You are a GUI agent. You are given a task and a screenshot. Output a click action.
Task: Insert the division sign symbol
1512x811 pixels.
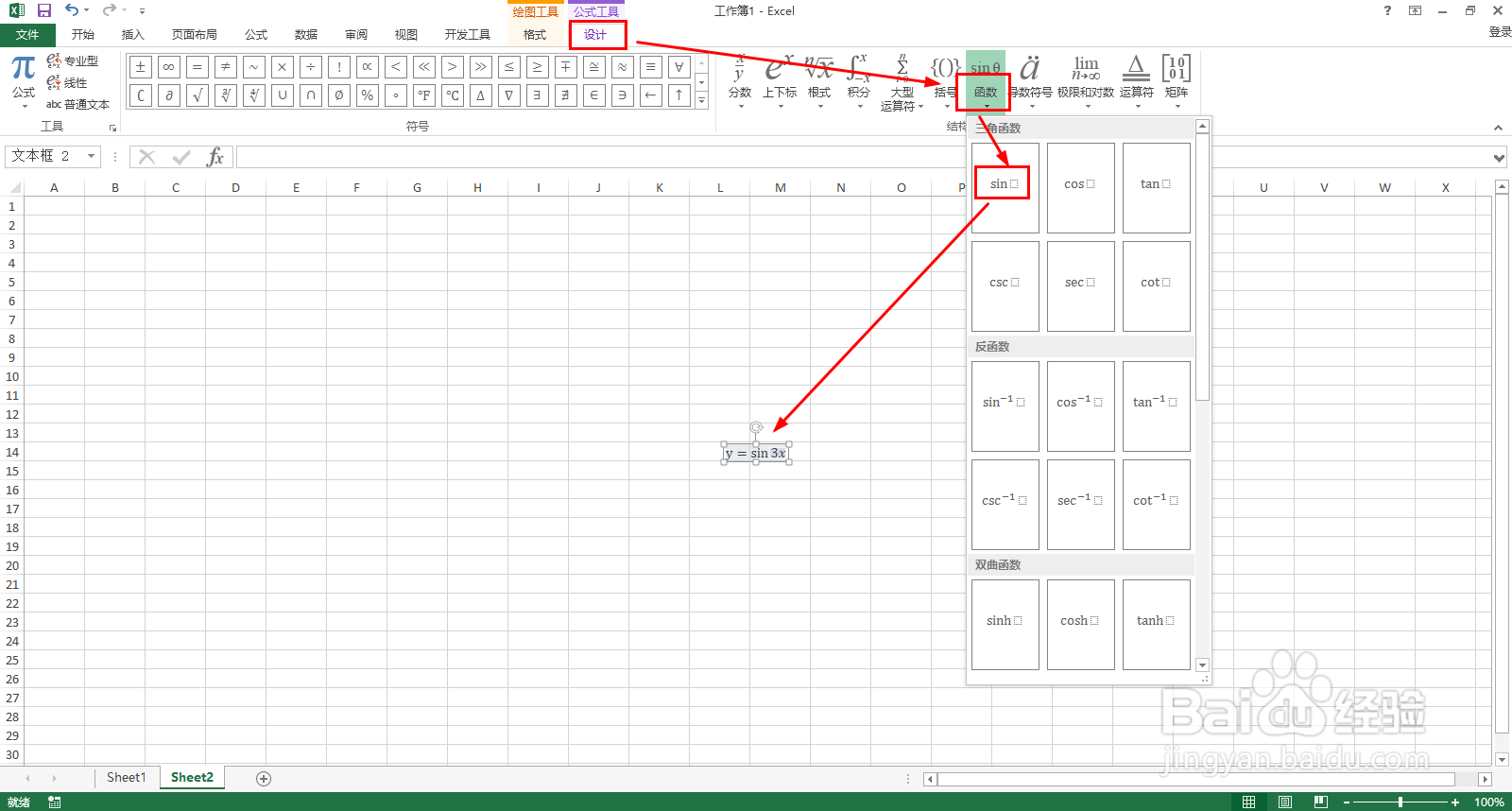(310, 67)
